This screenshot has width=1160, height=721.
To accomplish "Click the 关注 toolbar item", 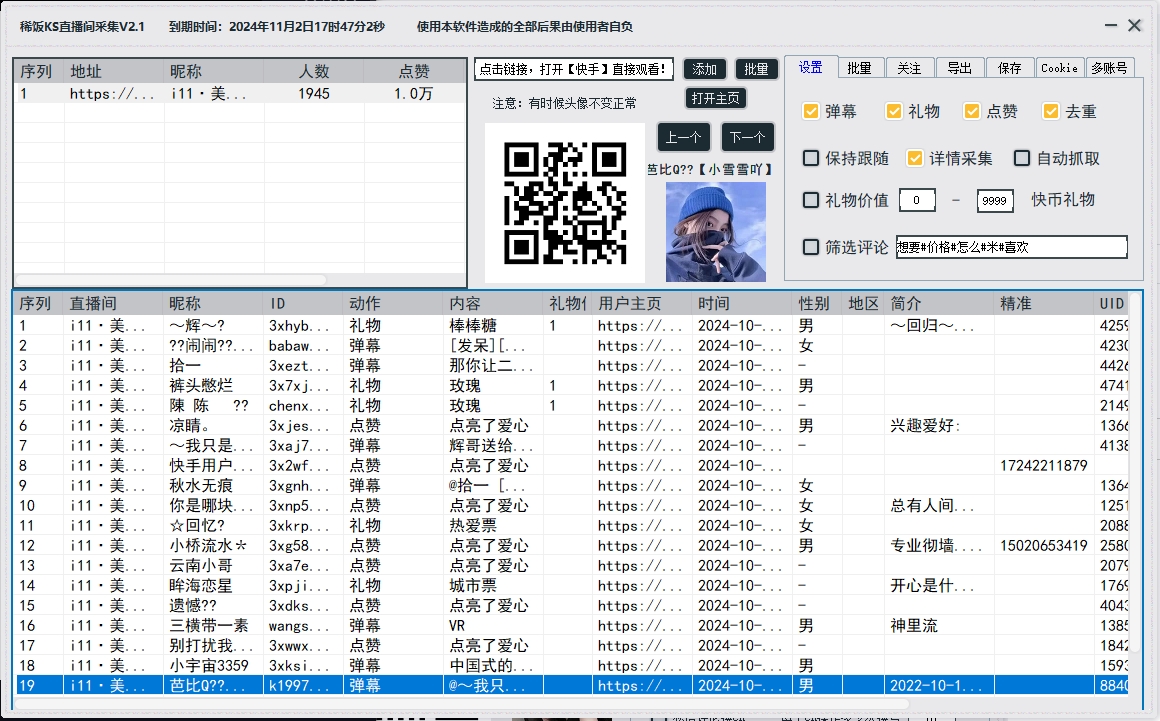I will [909, 67].
